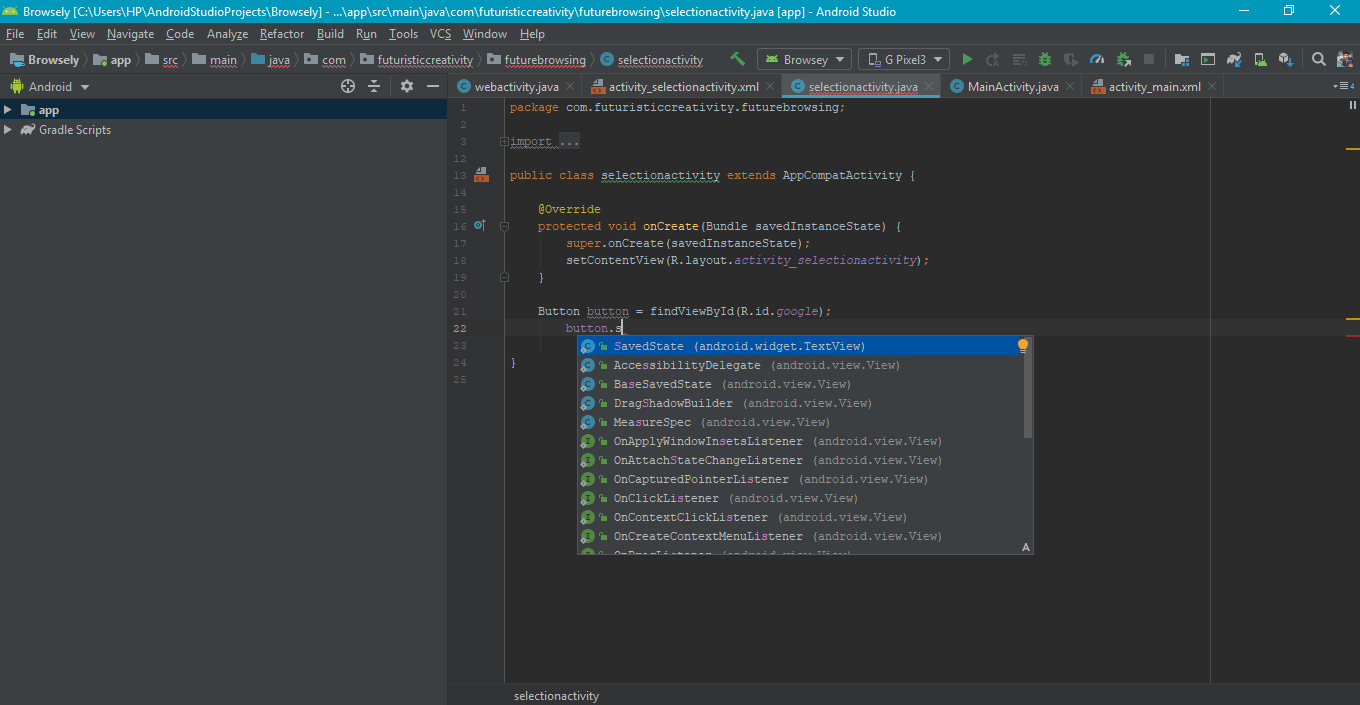Open project panel settings gear
Image resolution: width=1360 pixels, height=705 pixels.
tap(406, 87)
